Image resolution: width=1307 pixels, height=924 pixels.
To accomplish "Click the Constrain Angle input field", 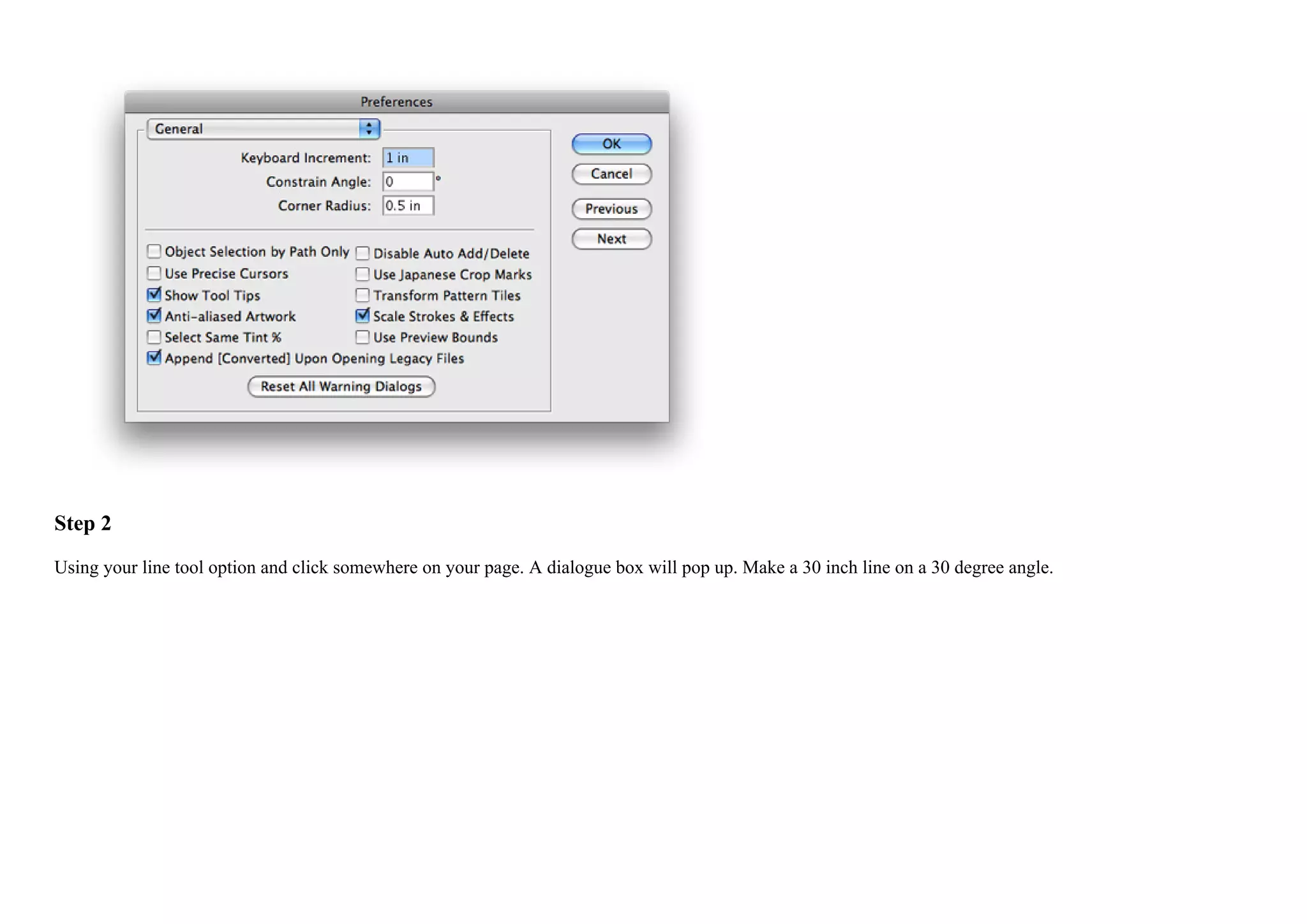I will pyautogui.click(x=408, y=182).
